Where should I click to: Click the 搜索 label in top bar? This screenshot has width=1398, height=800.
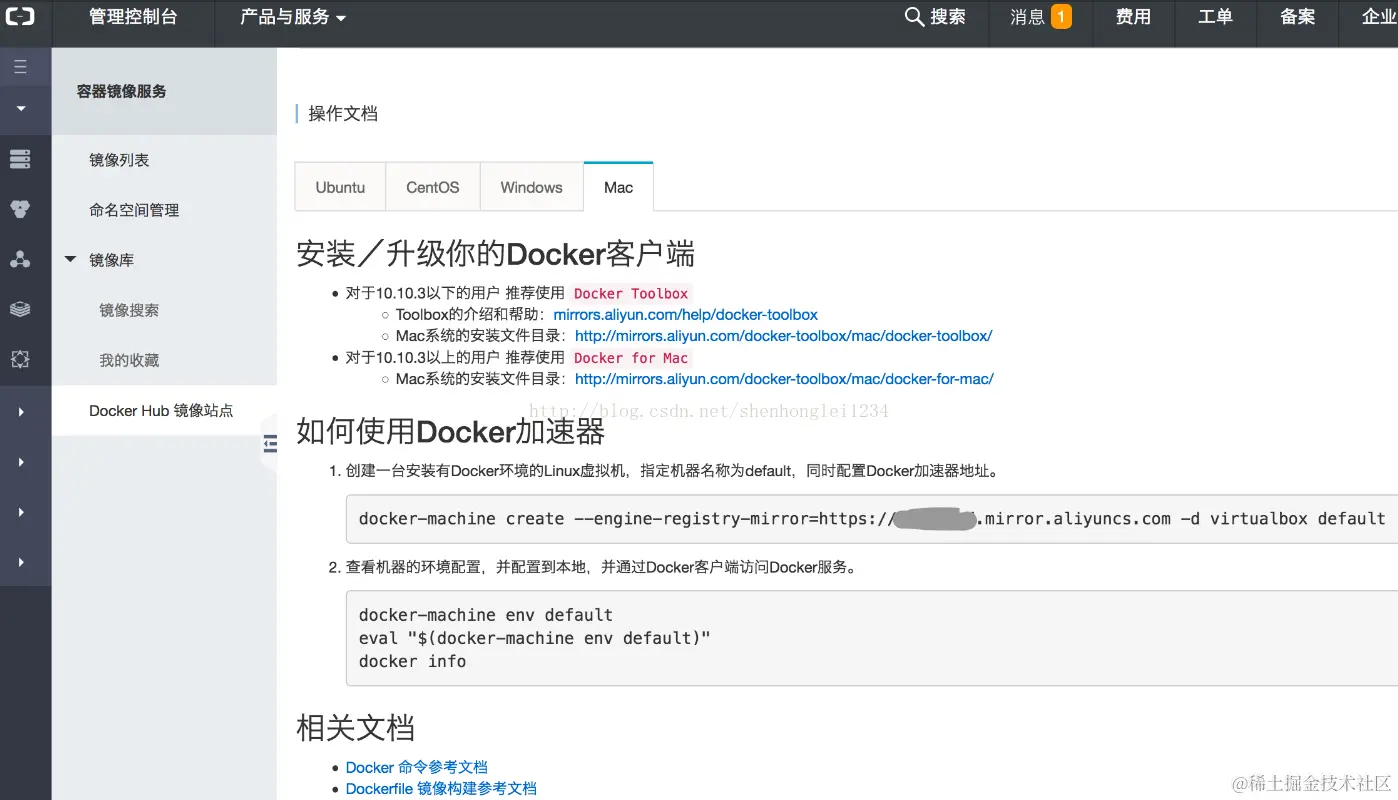pos(948,17)
